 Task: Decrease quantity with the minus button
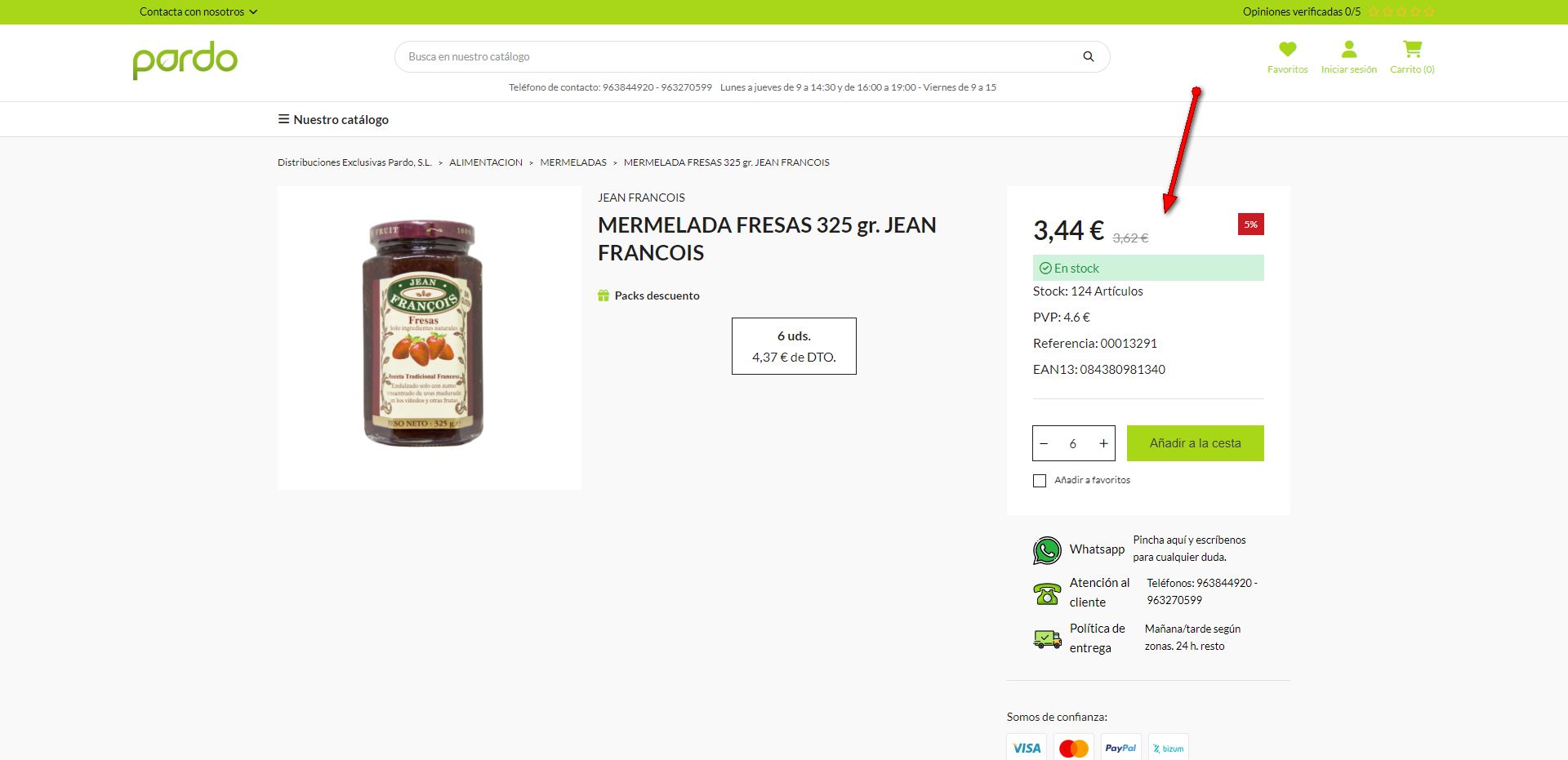(1044, 443)
